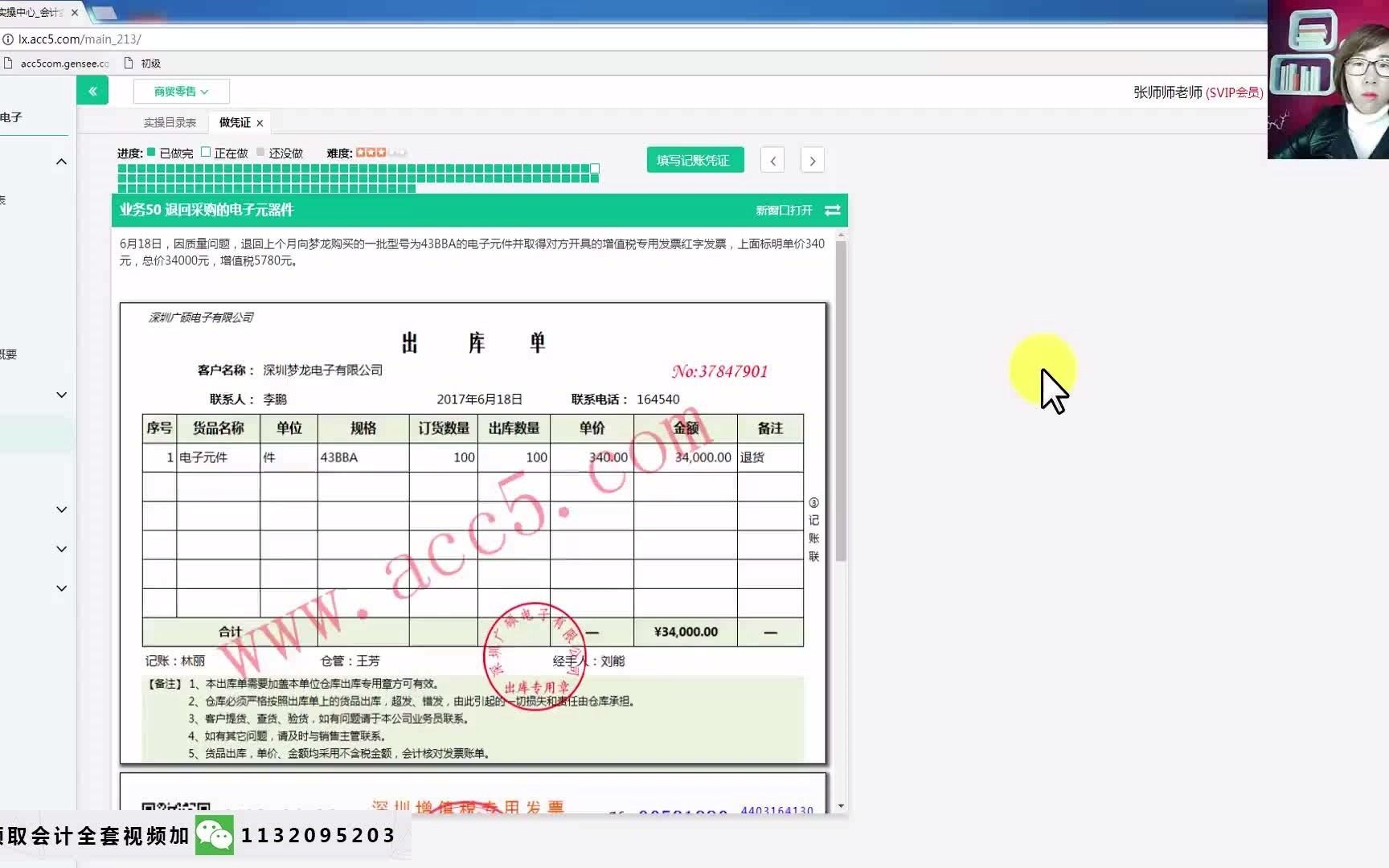Click the swap icon beside 新窗口打开
This screenshot has height=868, width=1389.
tap(833, 211)
